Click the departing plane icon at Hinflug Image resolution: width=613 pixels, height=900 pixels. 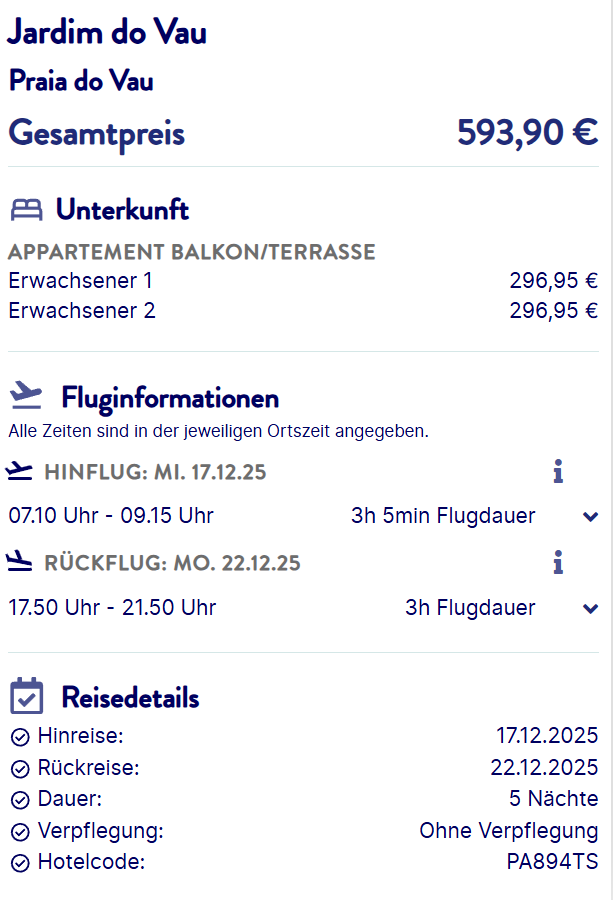coord(20,471)
